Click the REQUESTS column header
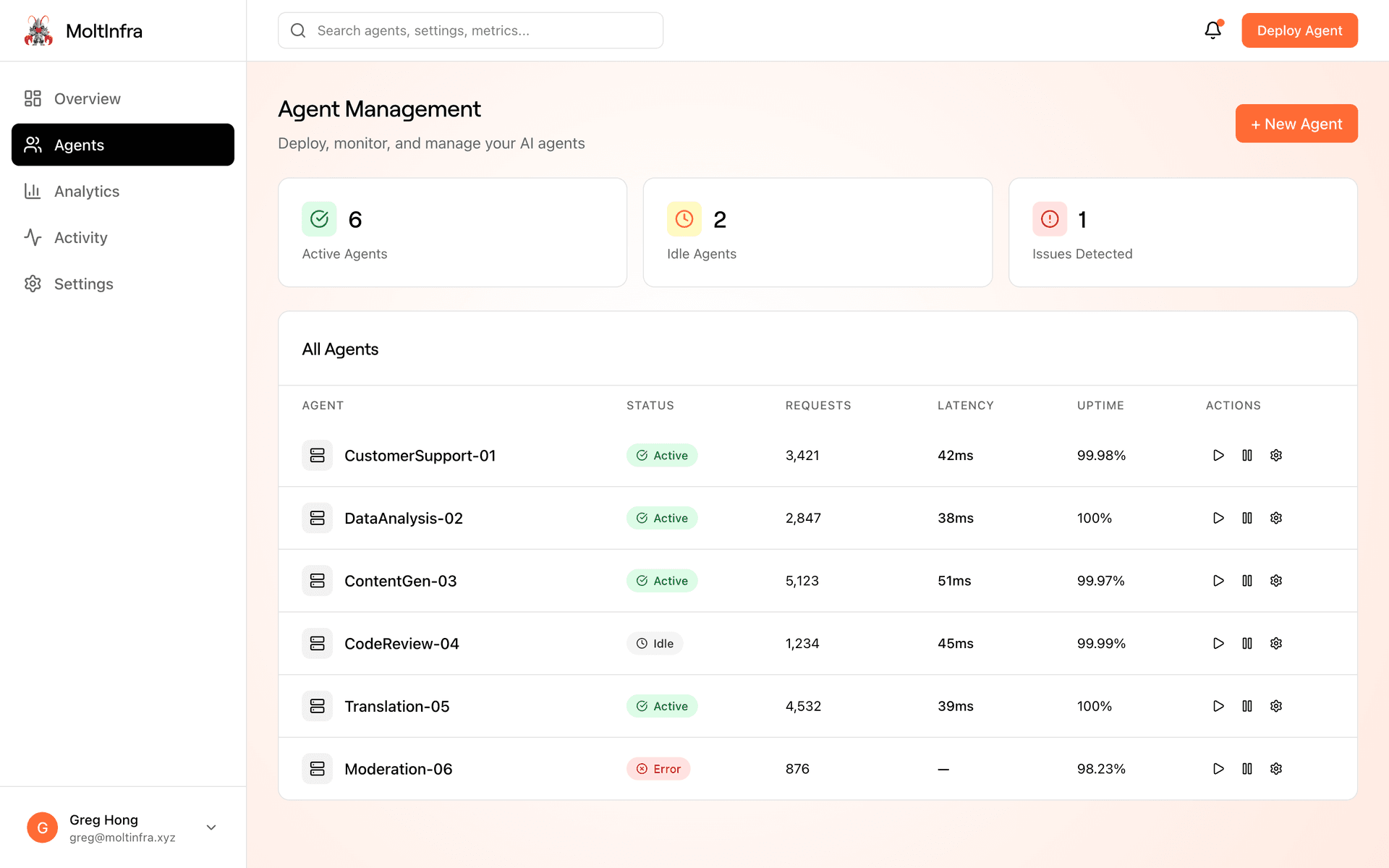 click(x=818, y=405)
